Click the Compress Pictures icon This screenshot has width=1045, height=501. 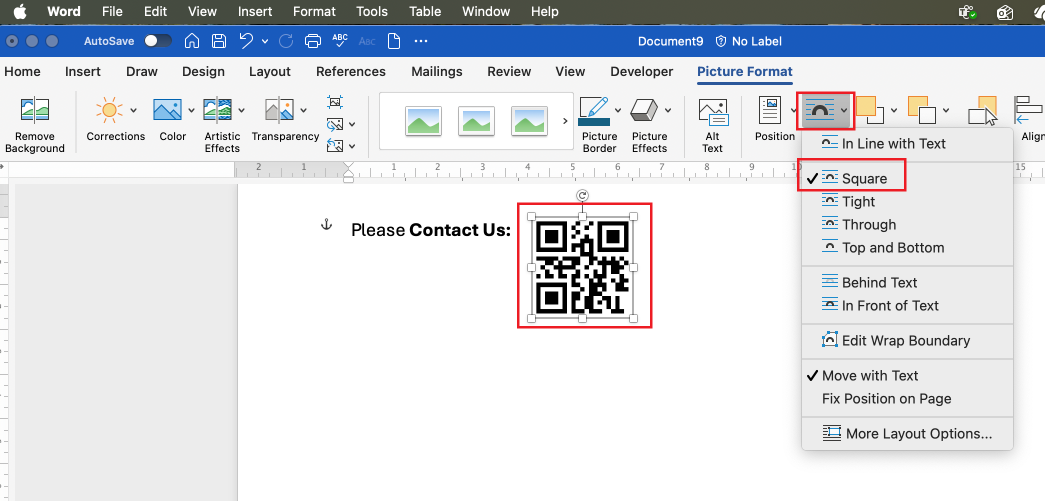[x=335, y=102]
